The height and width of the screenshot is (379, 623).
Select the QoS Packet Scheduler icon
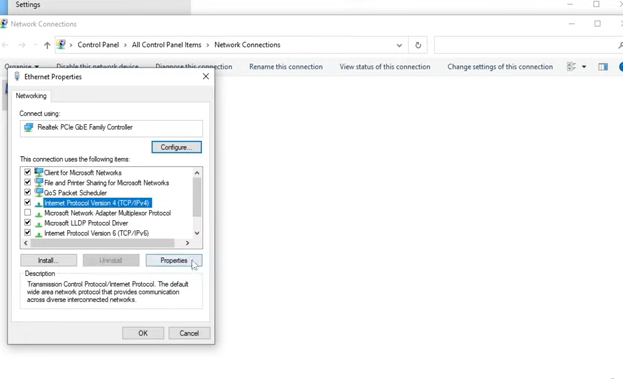[39, 192]
